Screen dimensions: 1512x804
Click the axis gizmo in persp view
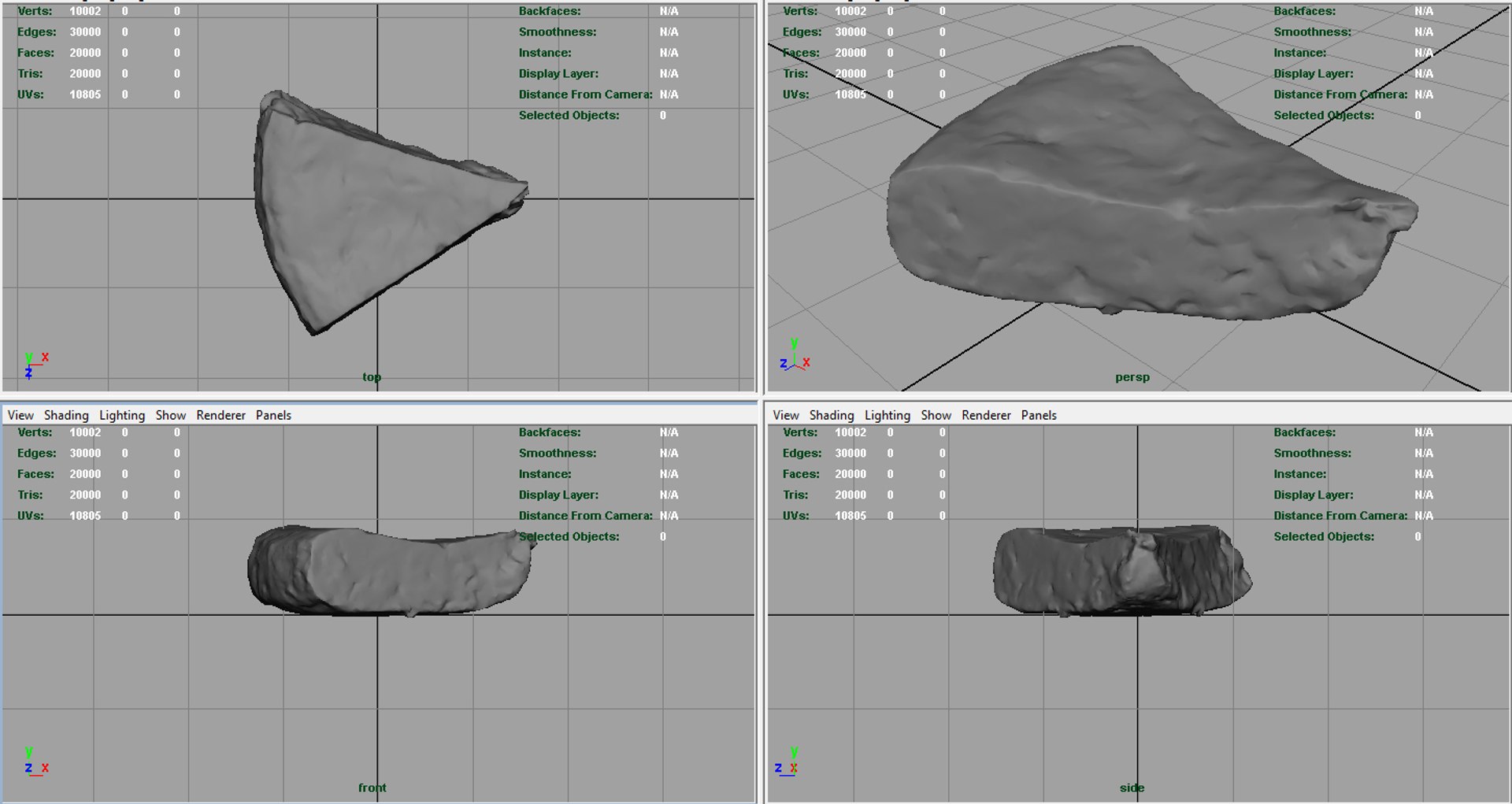coord(795,355)
